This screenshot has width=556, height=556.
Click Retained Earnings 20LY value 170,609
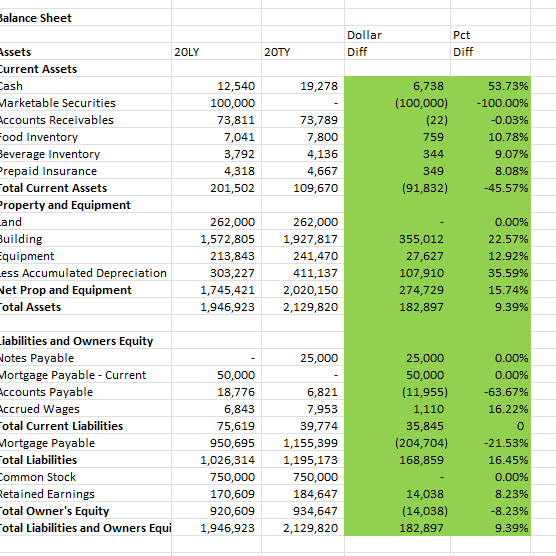click(x=216, y=494)
